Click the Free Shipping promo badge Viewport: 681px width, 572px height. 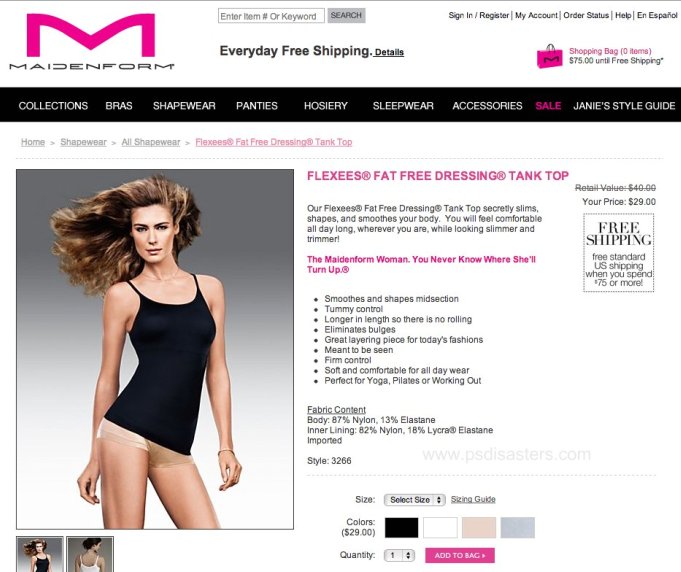pos(618,253)
